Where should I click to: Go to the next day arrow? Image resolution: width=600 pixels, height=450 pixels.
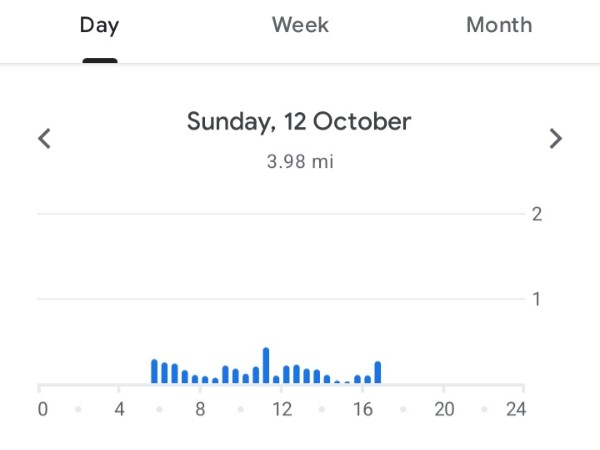tap(556, 139)
